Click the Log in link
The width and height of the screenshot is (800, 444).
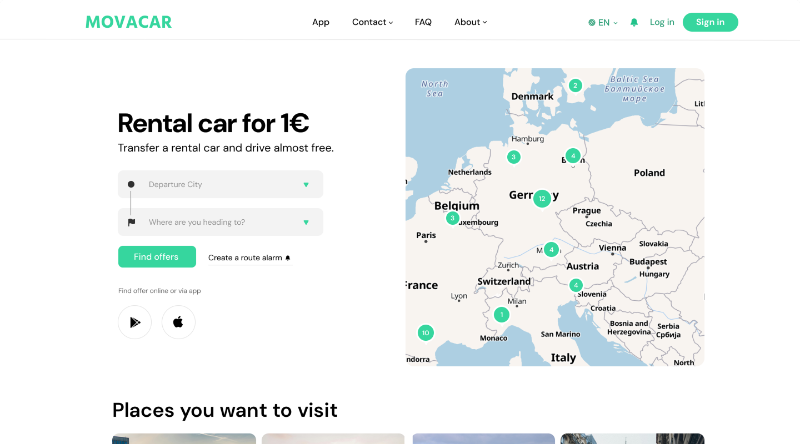662,22
